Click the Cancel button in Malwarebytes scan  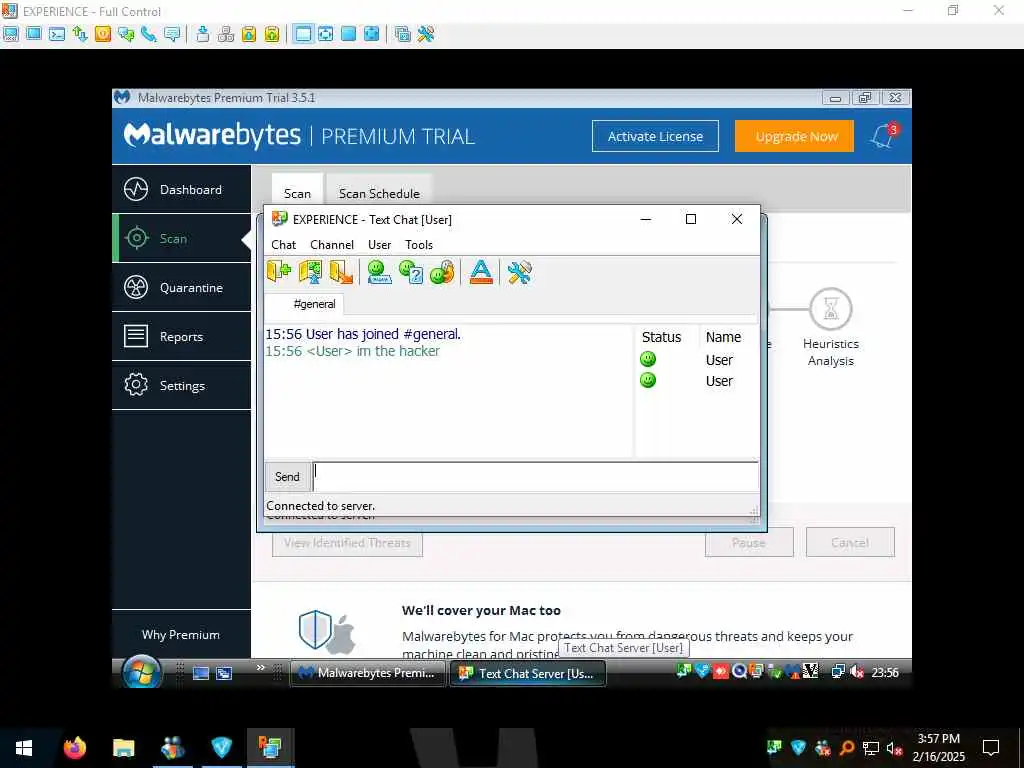[850, 542]
